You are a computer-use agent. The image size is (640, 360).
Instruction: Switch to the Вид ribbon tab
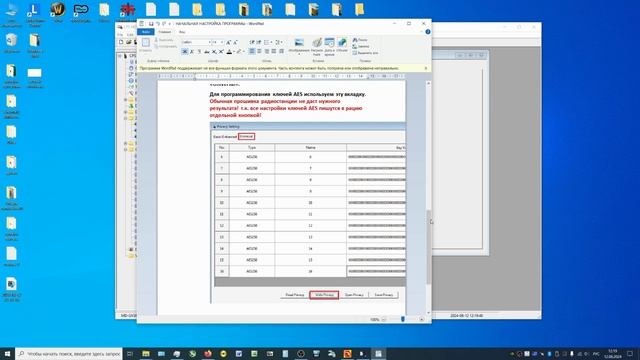182,32
